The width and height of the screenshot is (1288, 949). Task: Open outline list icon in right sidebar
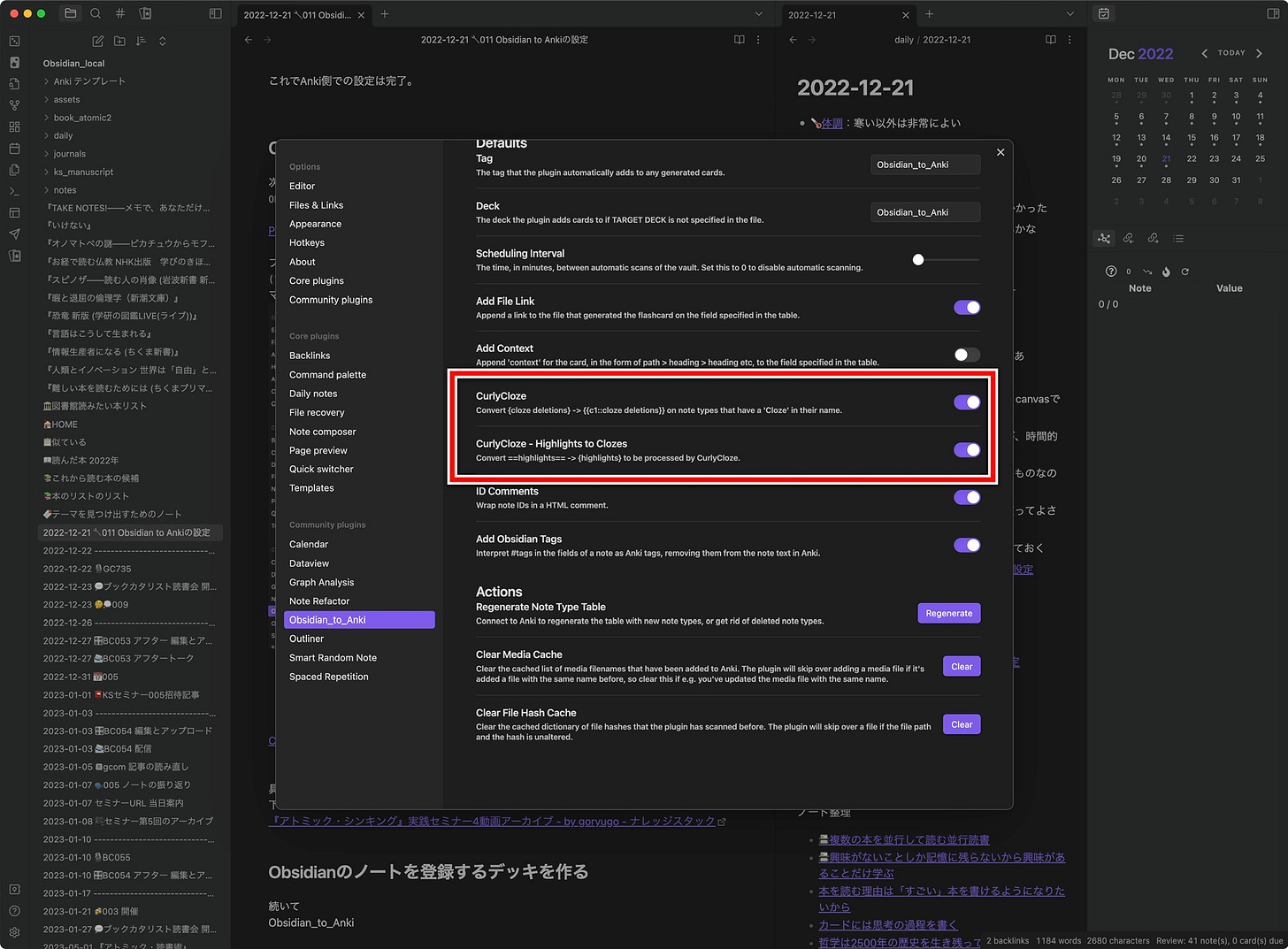(x=1178, y=238)
